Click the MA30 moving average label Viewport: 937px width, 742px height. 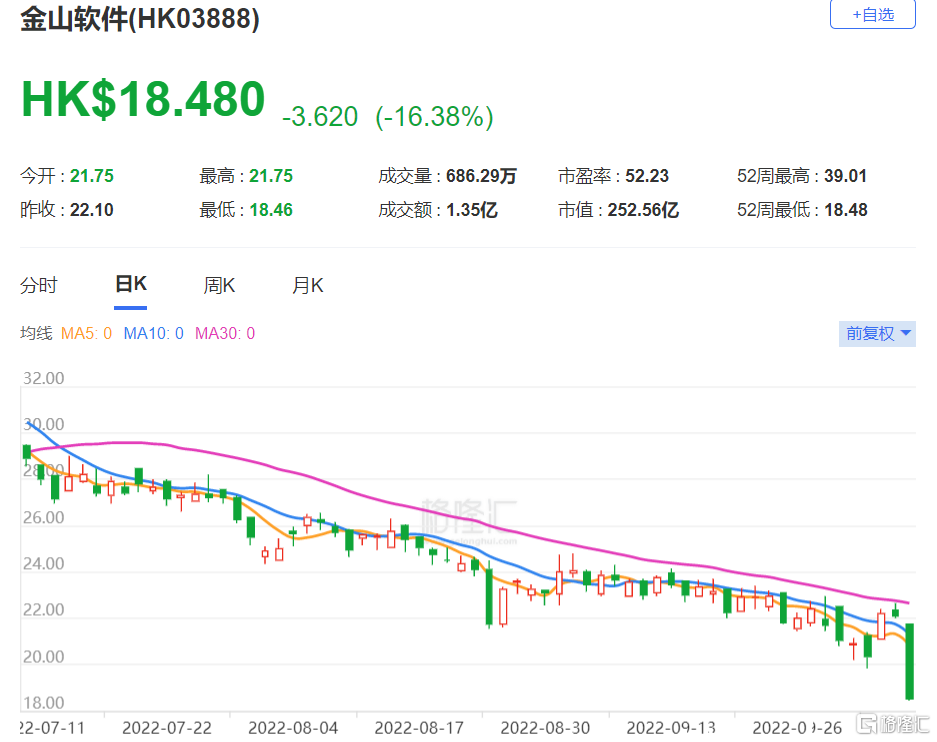coord(225,333)
